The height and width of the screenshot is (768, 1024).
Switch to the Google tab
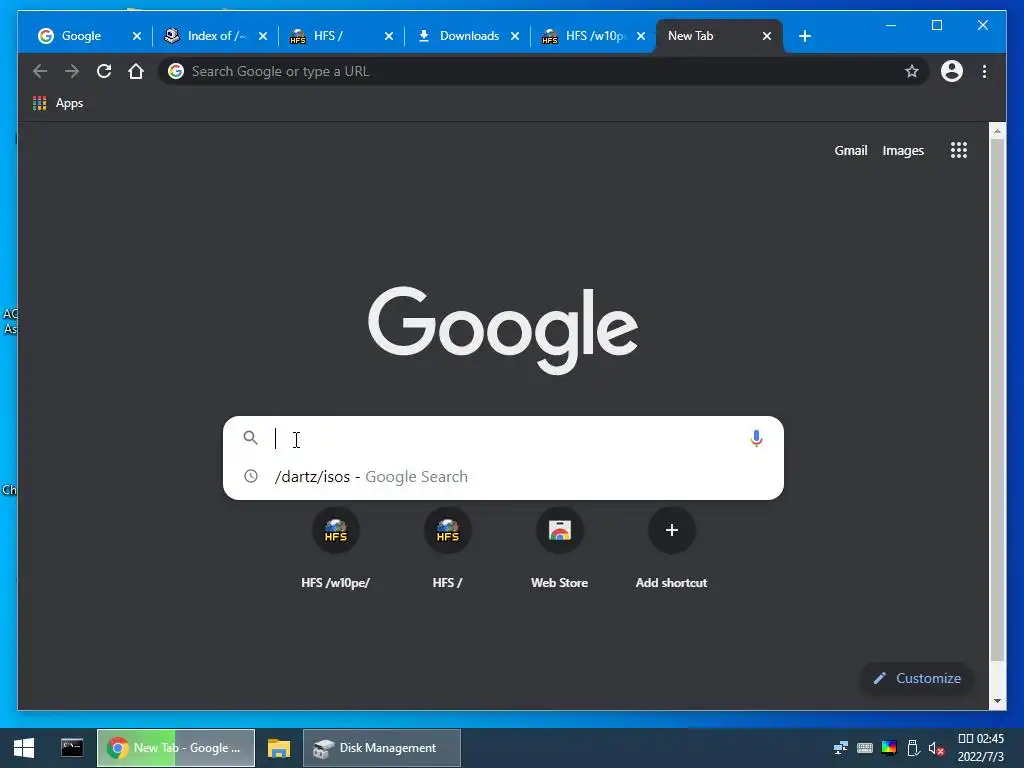tap(80, 36)
